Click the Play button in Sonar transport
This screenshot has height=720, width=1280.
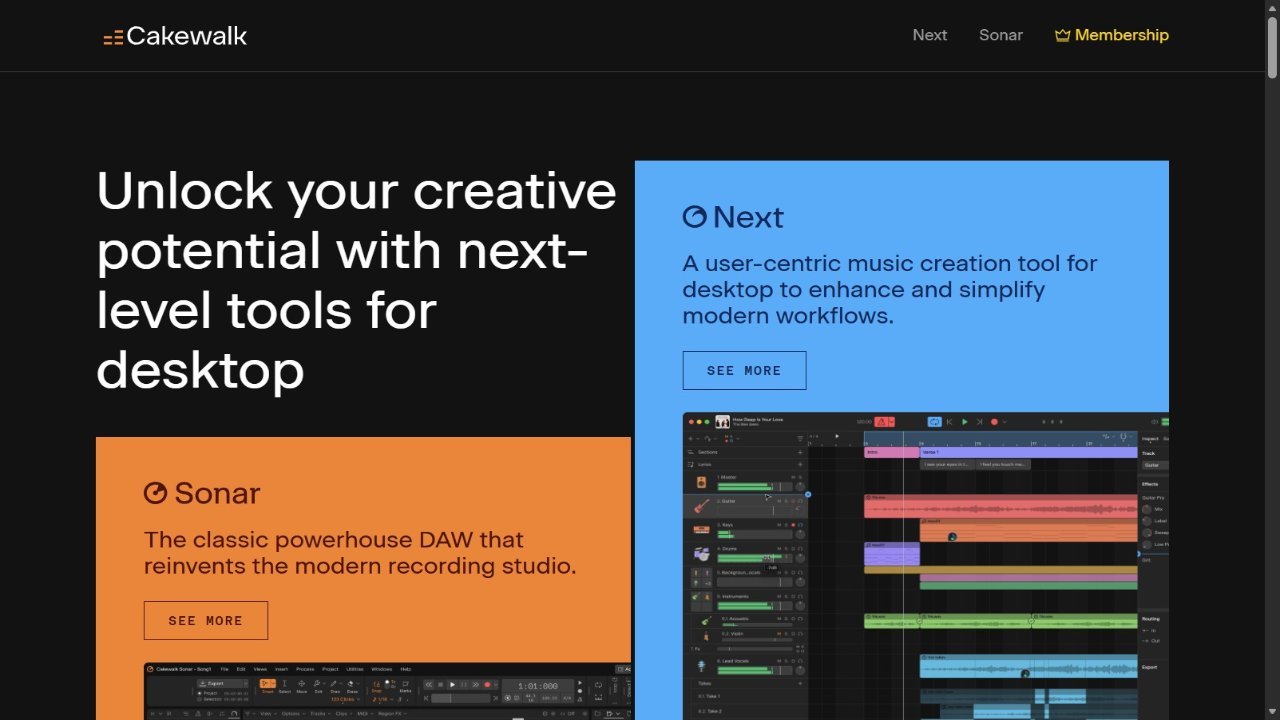(452, 685)
